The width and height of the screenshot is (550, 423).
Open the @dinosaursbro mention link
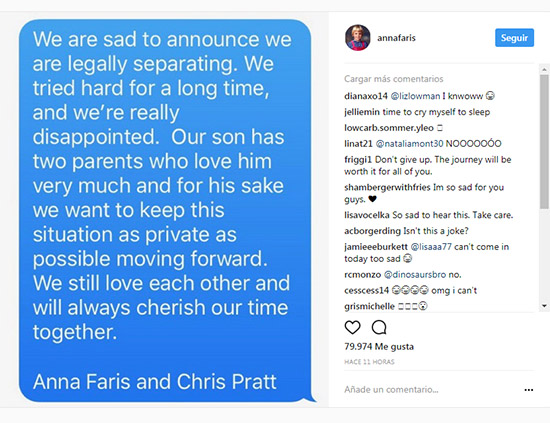click(x=415, y=274)
